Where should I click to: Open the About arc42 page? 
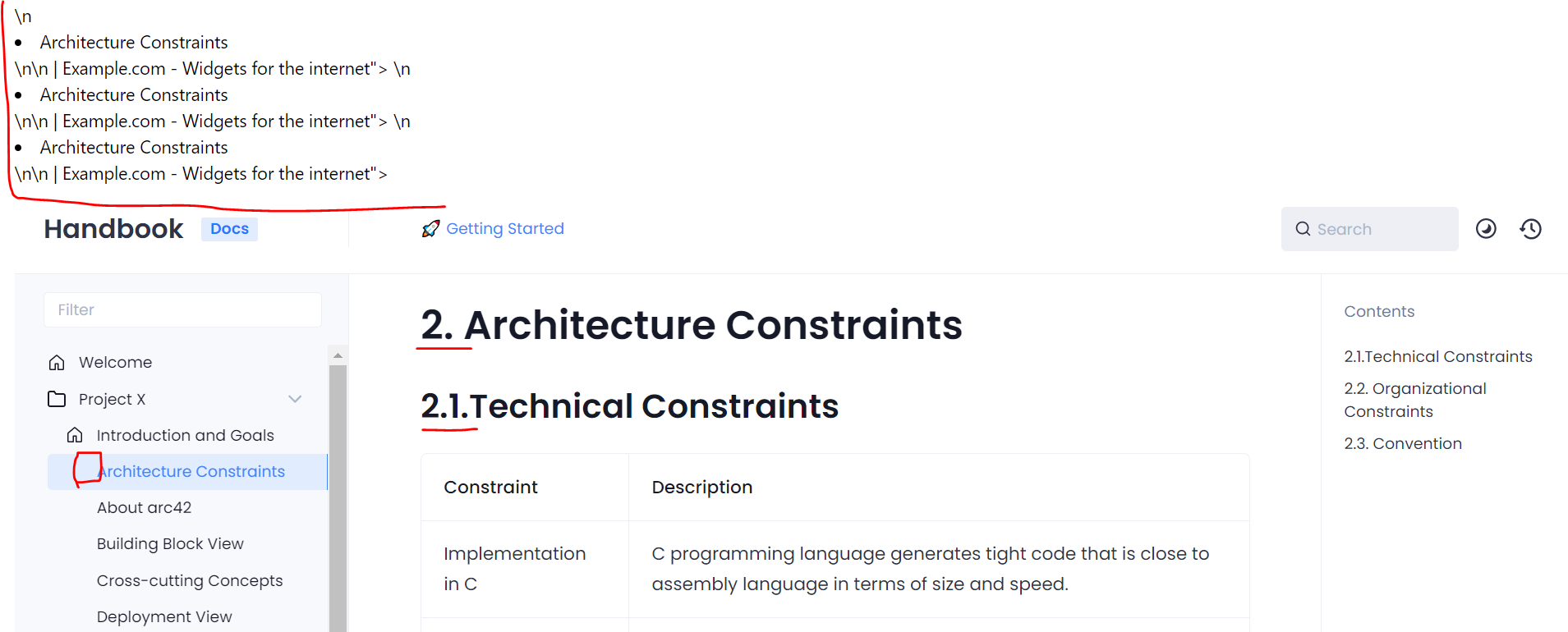(x=145, y=507)
